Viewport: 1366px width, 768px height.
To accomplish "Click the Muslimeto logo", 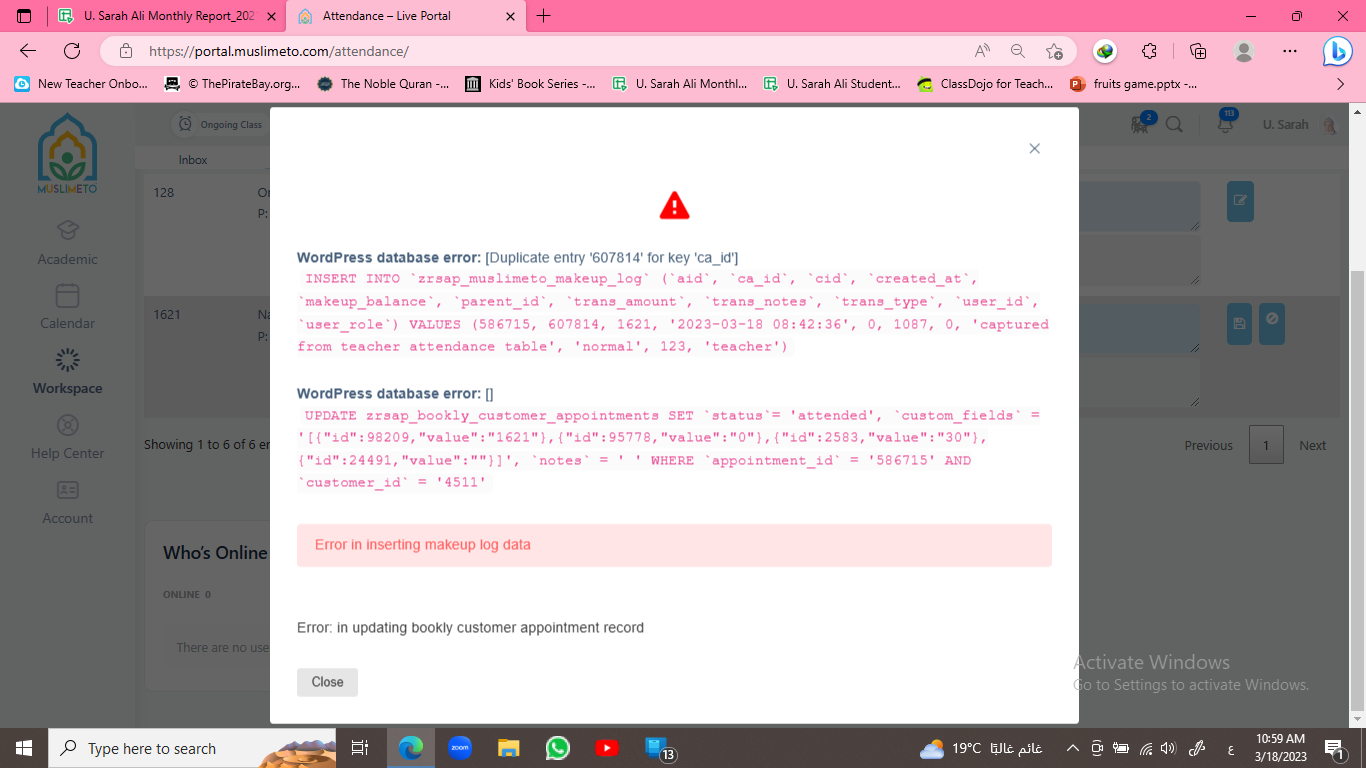I will click(68, 154).
